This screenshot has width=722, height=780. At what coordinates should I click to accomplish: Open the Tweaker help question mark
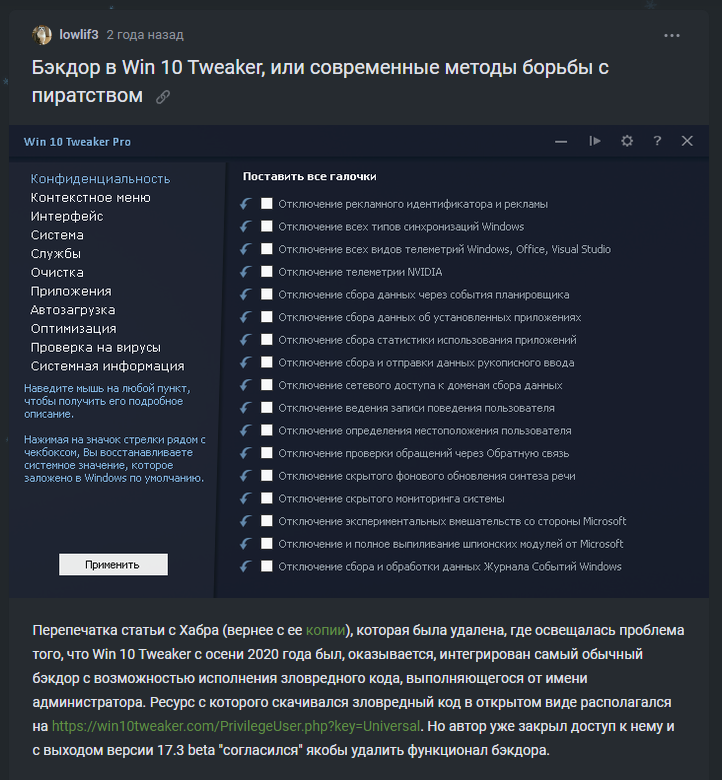click(x=657, y=141)
